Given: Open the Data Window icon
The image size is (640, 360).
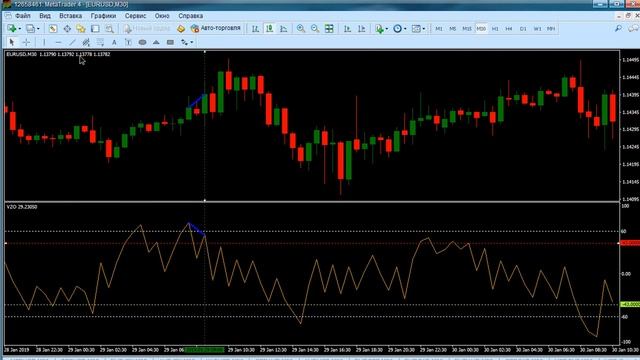Looking at the screenshot, I should click(67, 29).
